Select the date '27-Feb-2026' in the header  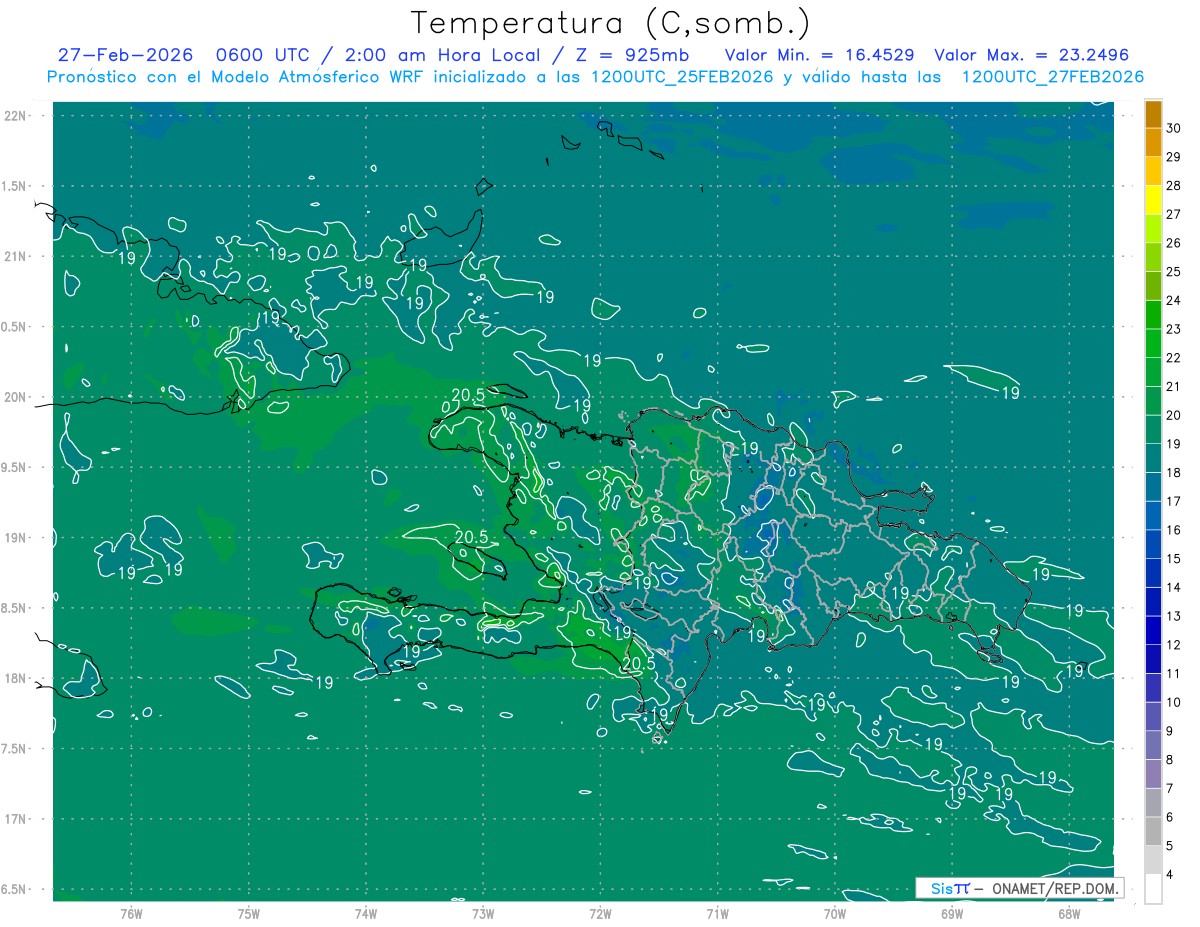pyautogui.click(x=125, y=55)
